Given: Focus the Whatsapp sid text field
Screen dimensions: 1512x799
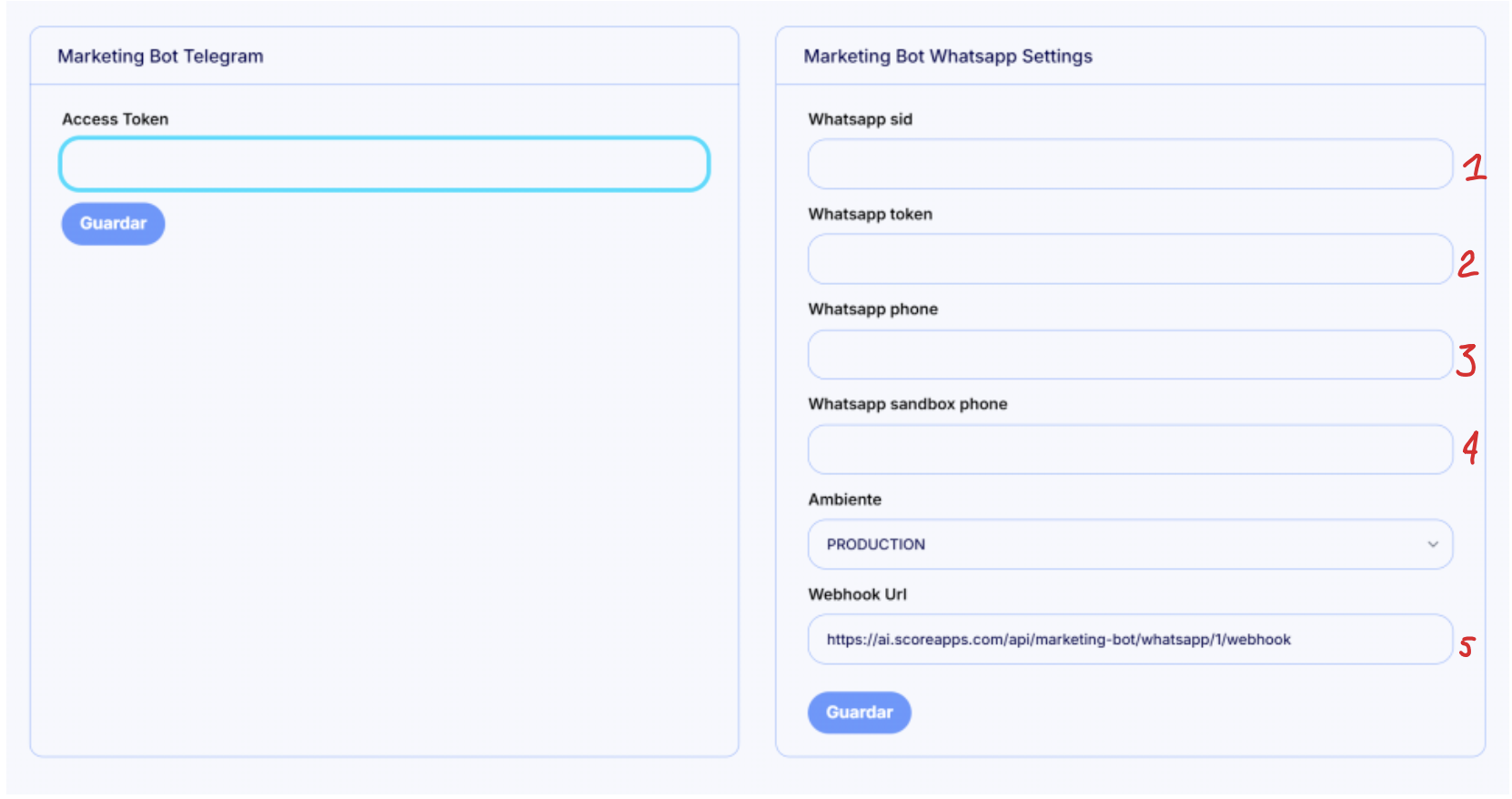Looking at the screenshot, I should (1129, 164).
